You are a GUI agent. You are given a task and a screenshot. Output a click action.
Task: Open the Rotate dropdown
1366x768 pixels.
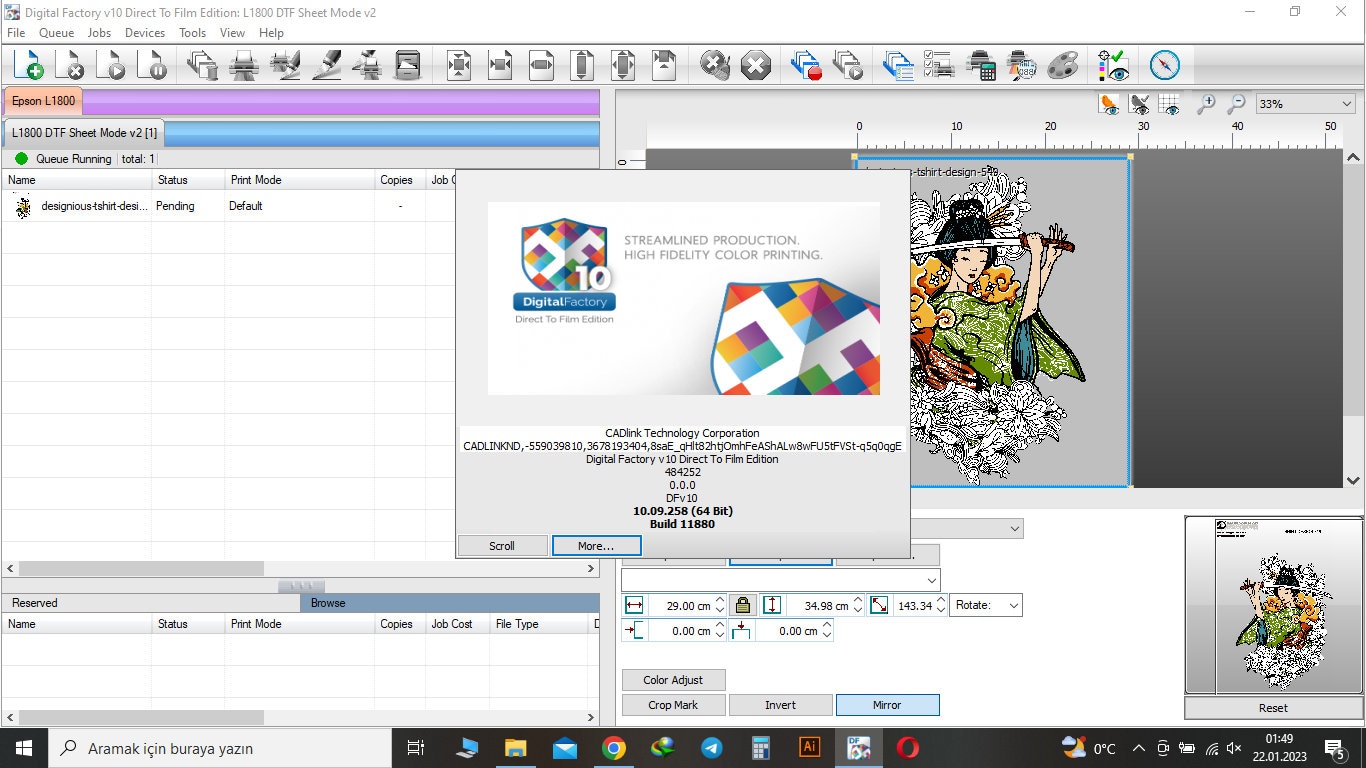tap(986, 605)
